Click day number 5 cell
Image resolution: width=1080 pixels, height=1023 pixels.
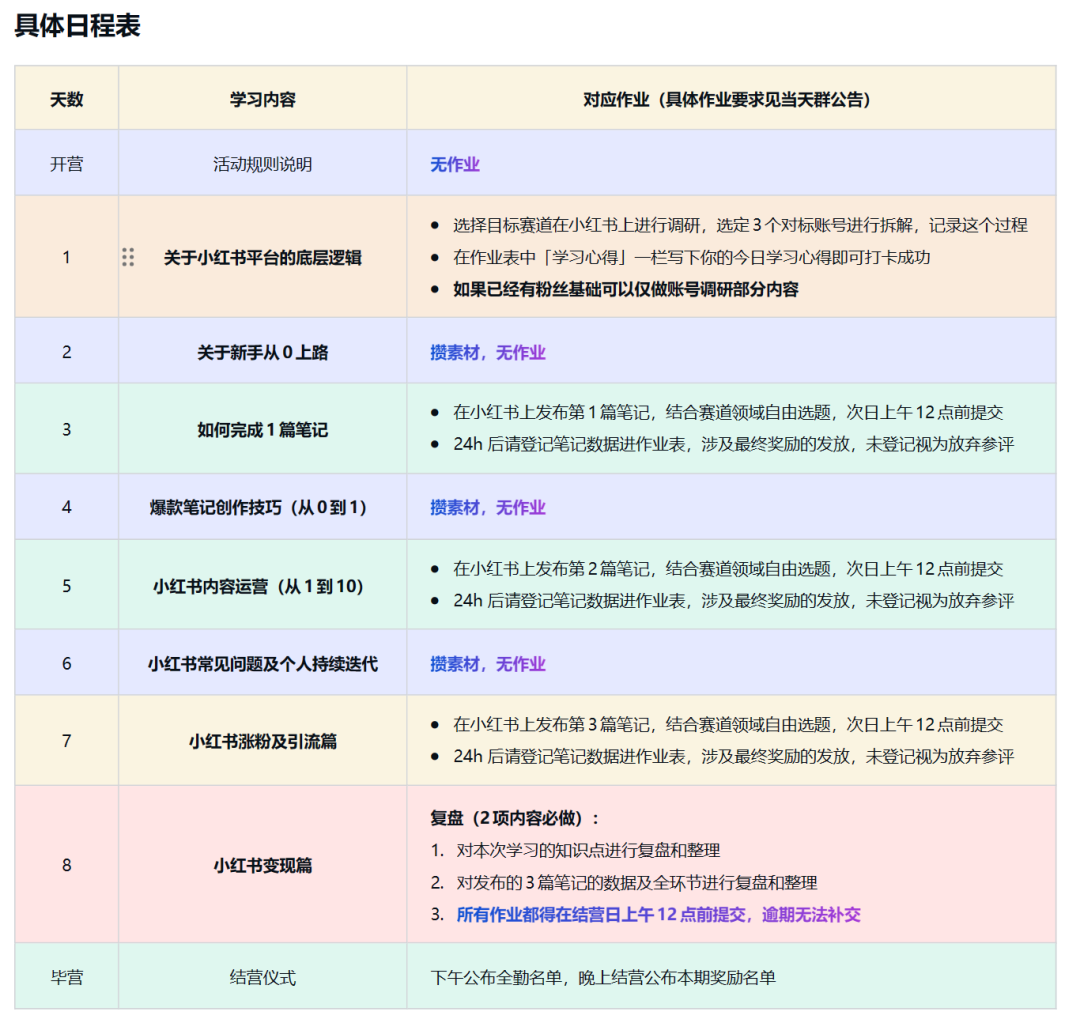(67, 586)
